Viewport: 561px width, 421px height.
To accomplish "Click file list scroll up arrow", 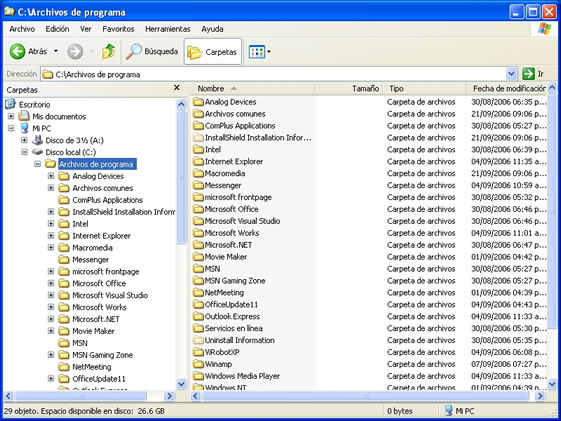I will [552, 88].
